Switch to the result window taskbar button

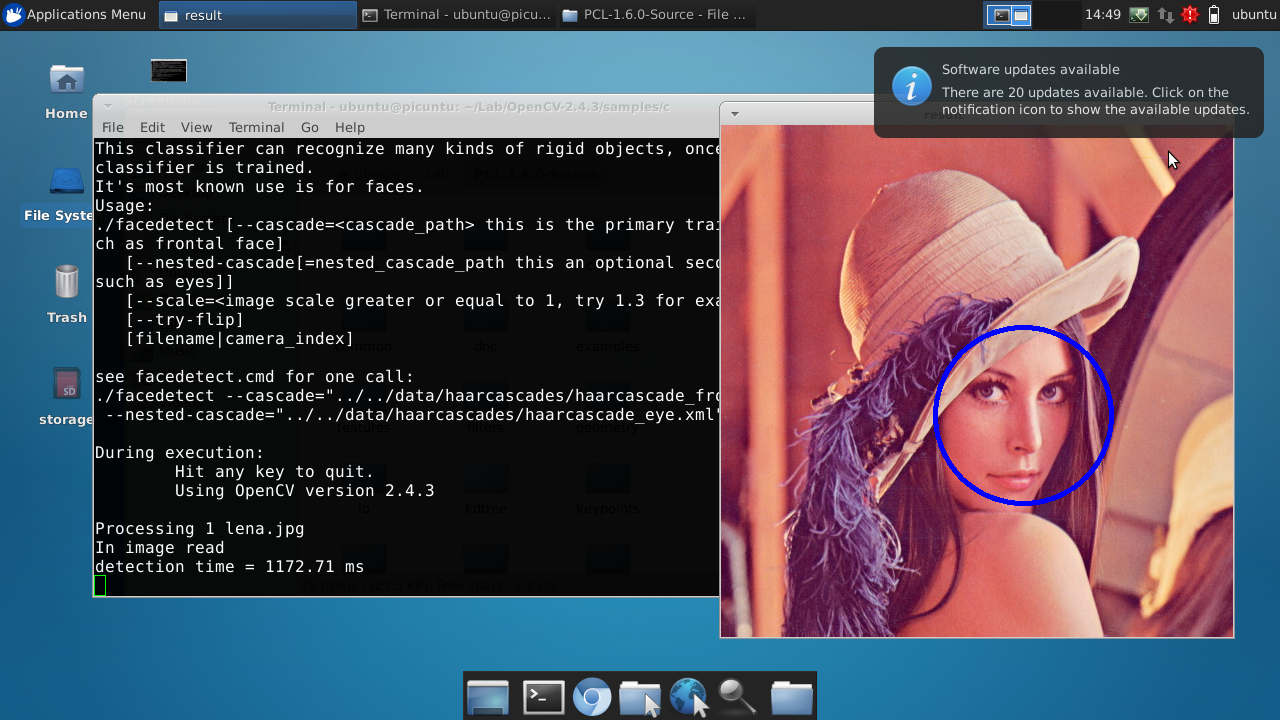pos(257,15)
